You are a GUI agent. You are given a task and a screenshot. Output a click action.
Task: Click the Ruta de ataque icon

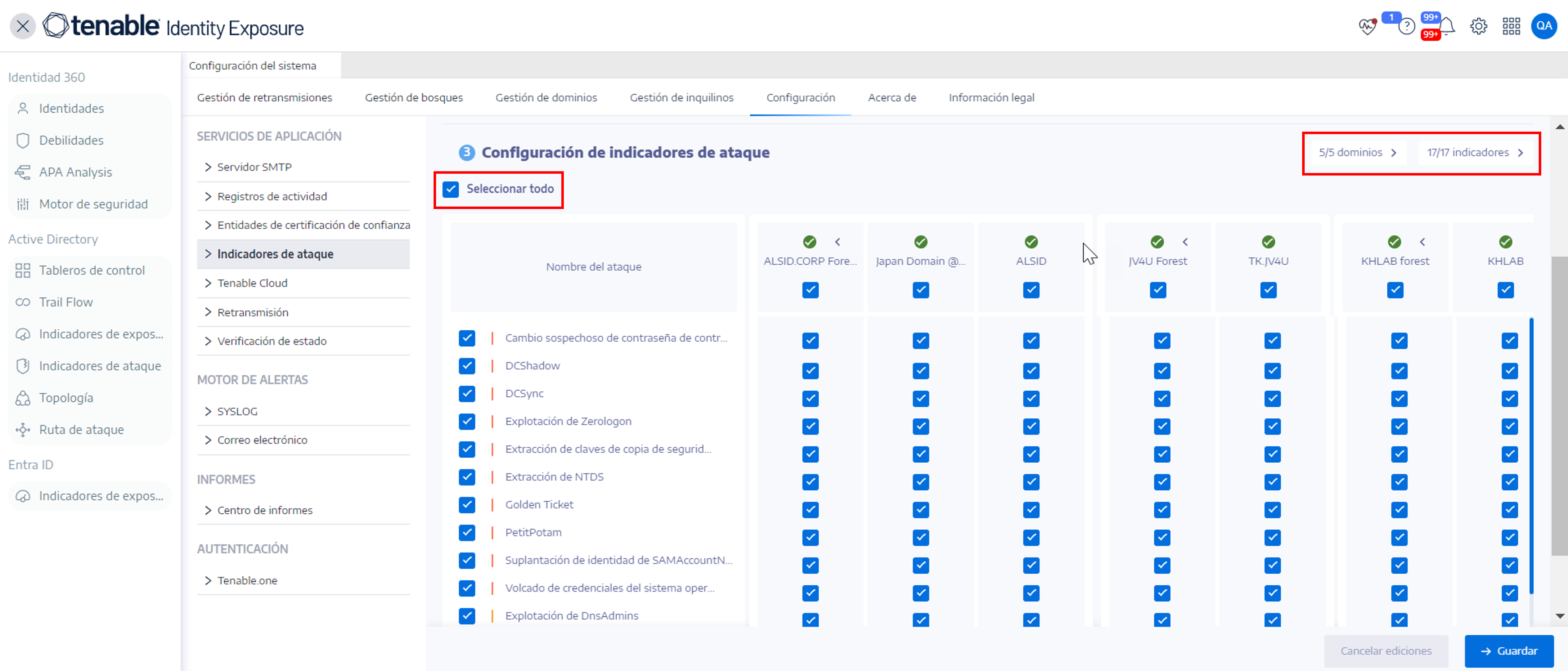(22, 429)
